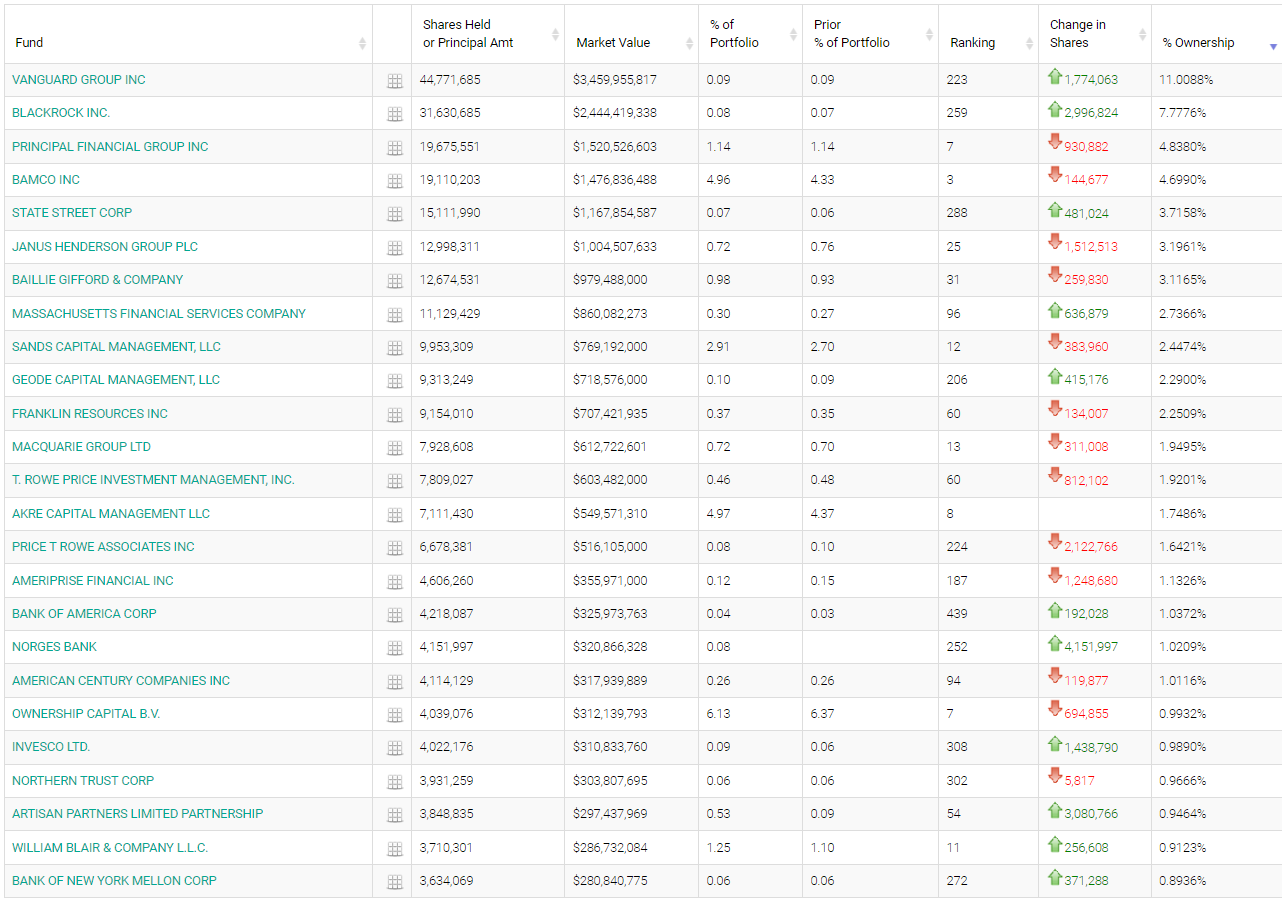The width and height of the screenshot is (1282, 899).
Task: Open the grid icon for State Street Corp
Action: coord(395,214)
